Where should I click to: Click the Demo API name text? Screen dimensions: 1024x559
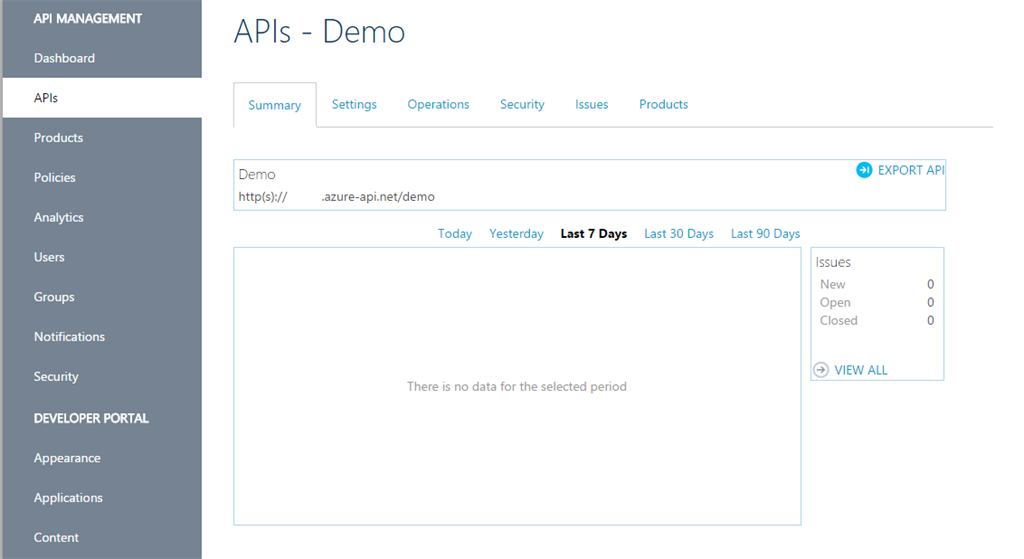click(x=257, y=174)
